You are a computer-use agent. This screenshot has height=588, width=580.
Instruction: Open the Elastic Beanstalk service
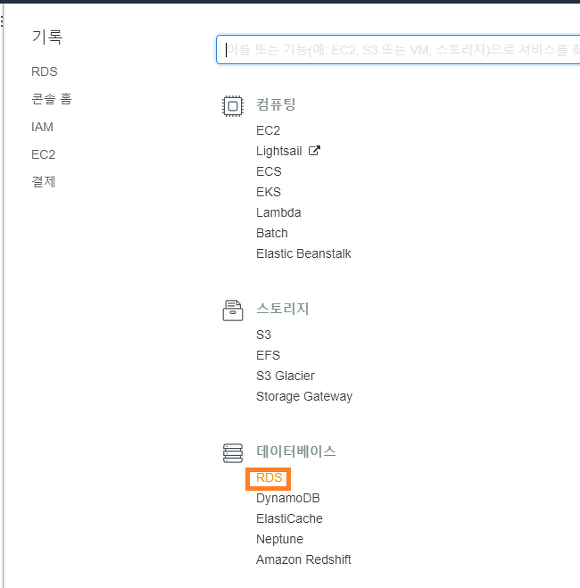(x=304, y=254)
